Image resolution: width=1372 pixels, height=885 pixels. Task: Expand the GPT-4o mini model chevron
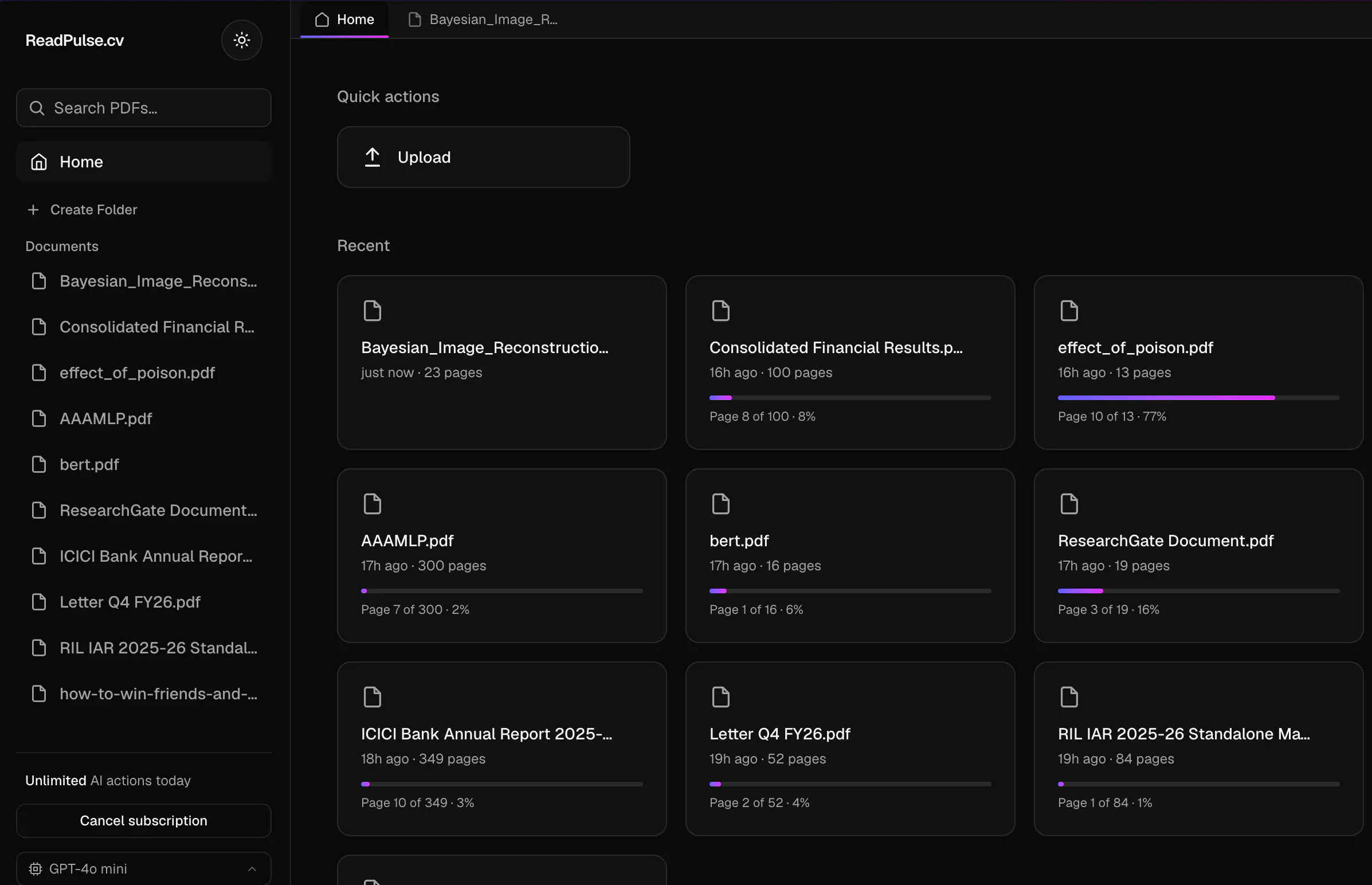pyautogui.click(x=252, y=869)
